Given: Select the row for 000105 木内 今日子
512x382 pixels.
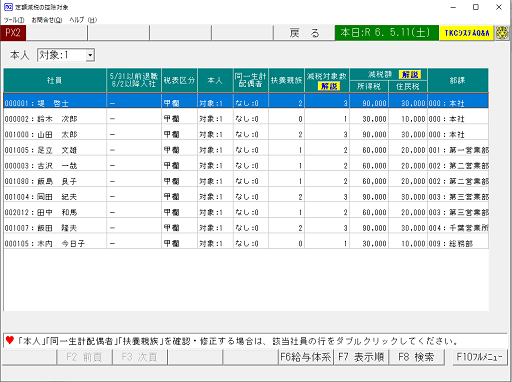Looking at the screenshot, I should pyautogui.click(x=246, y=243).
